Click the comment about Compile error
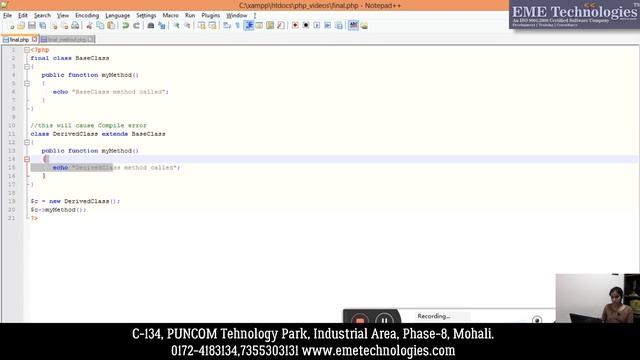 click(89, 125)
